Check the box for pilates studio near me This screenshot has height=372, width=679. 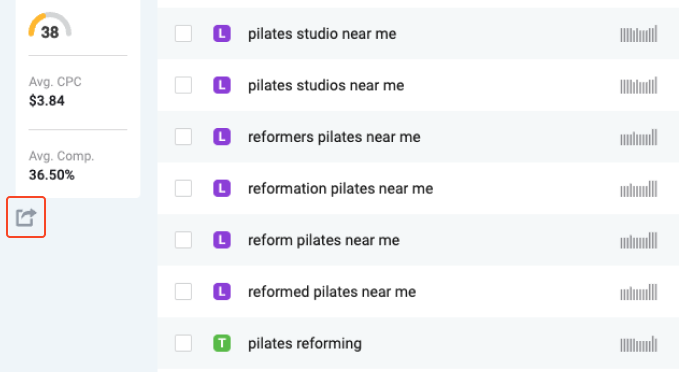tap(184, 34)
